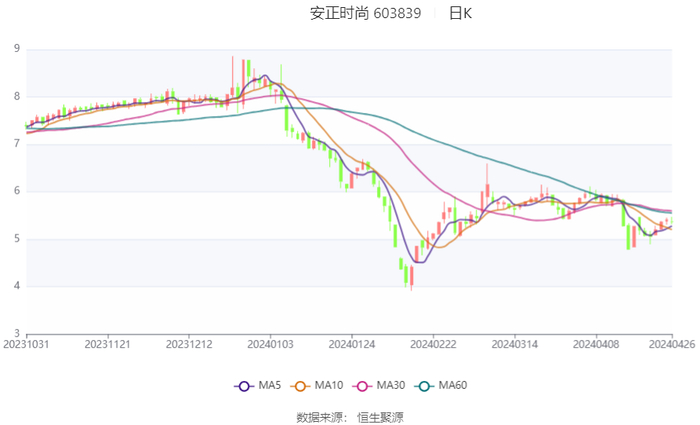This screenshot has height=425, width=700.
Task: Click the 20240124 date axis label
Action: point(350,343)
